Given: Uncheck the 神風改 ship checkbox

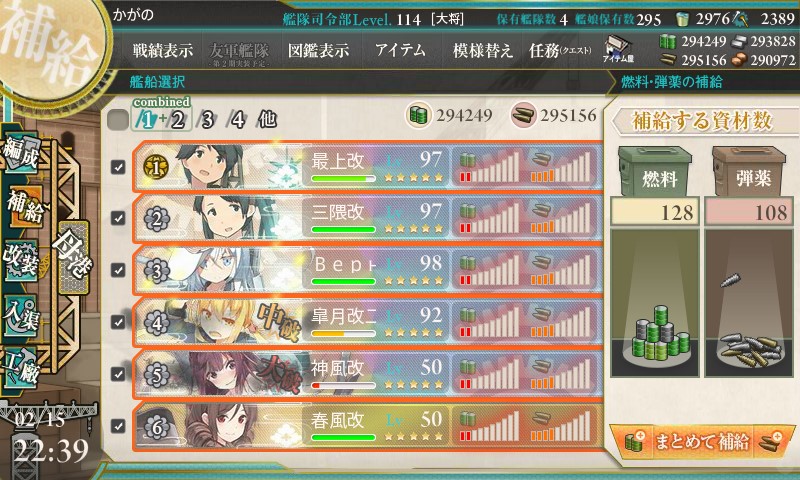Looking at the screenshot, I should [118, 374].
